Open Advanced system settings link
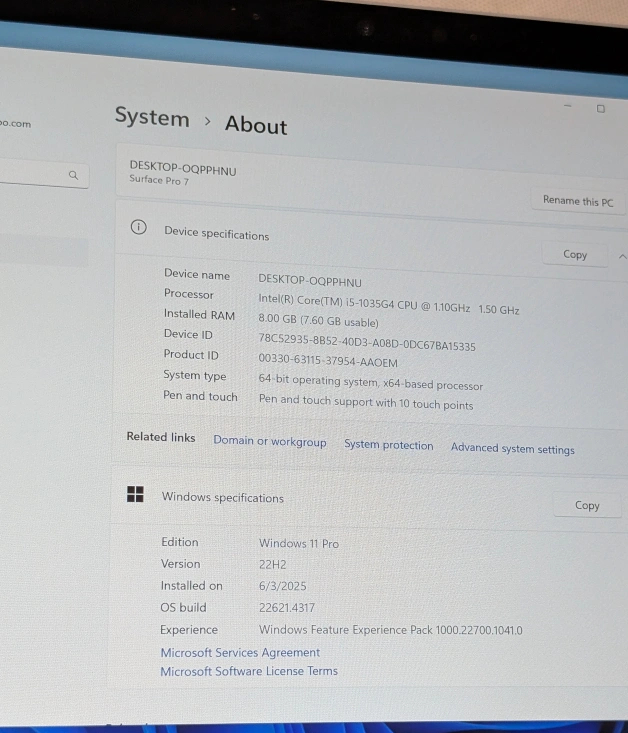Image resolution: width=628 pixels, height=733 pixels. point(513,449)
